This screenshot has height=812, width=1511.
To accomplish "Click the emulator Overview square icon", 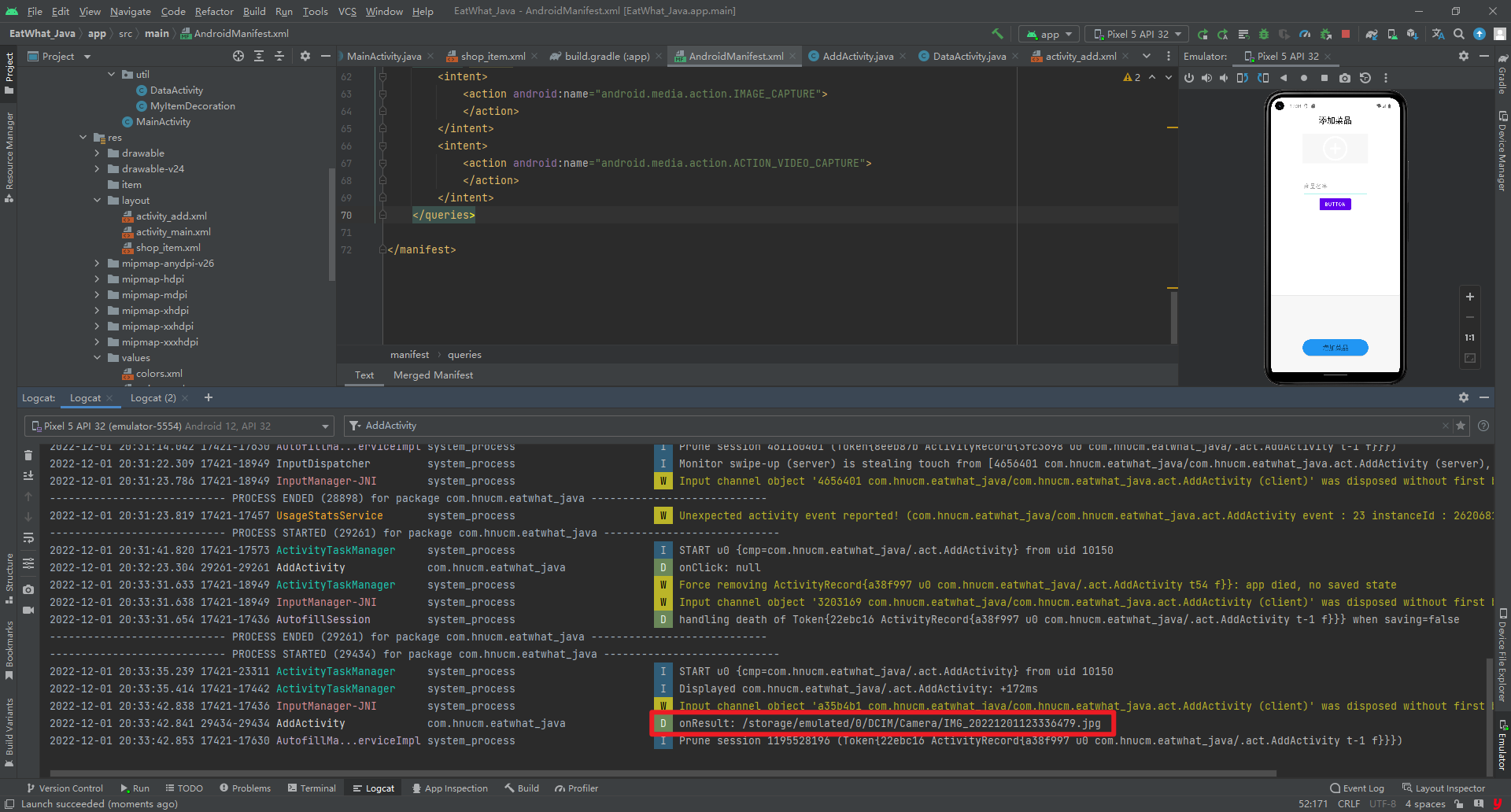I will (1324, 78).
